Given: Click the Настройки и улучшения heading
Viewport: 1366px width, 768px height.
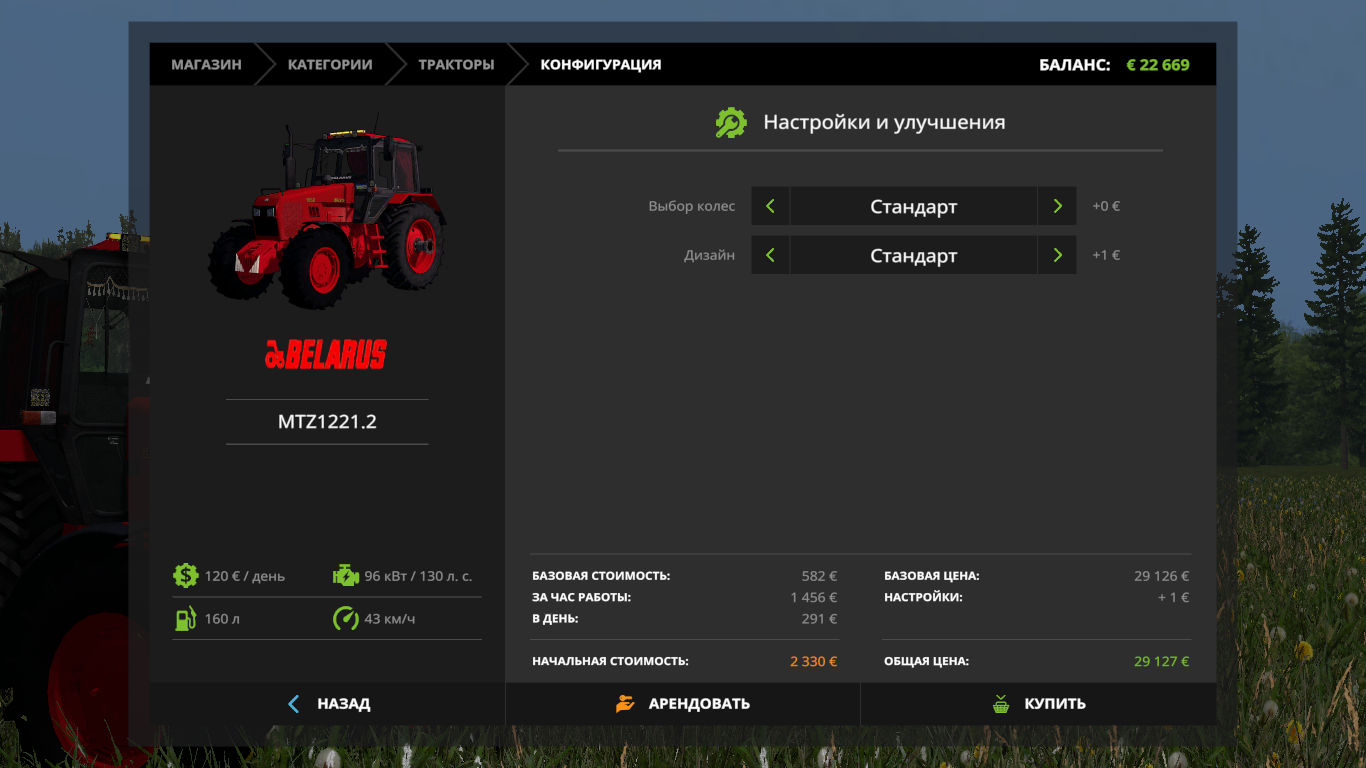Looking at the screenshot, I should pyautogui.click(x=884, y=122).
